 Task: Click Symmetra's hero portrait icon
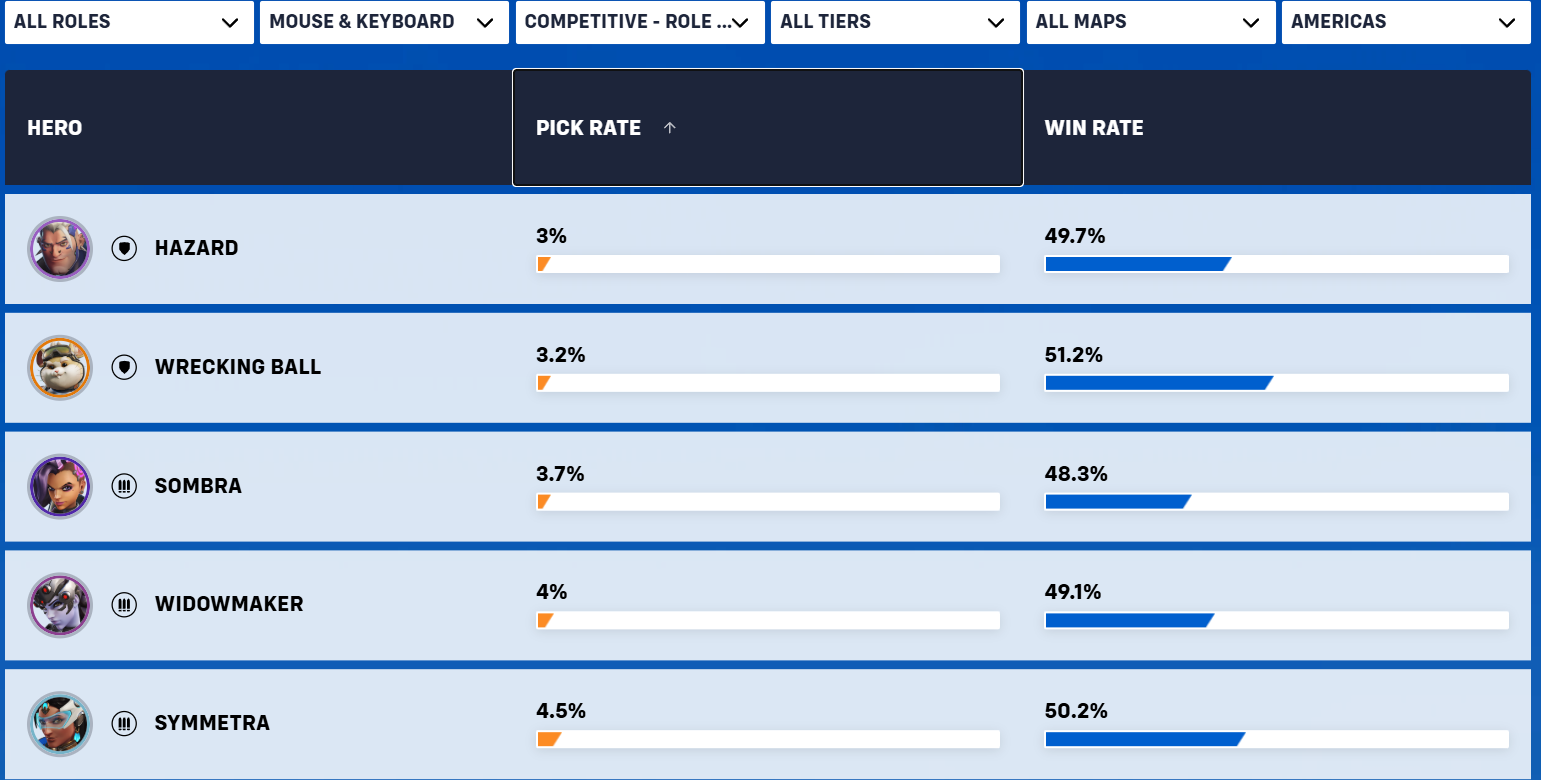tap(60, 723)
